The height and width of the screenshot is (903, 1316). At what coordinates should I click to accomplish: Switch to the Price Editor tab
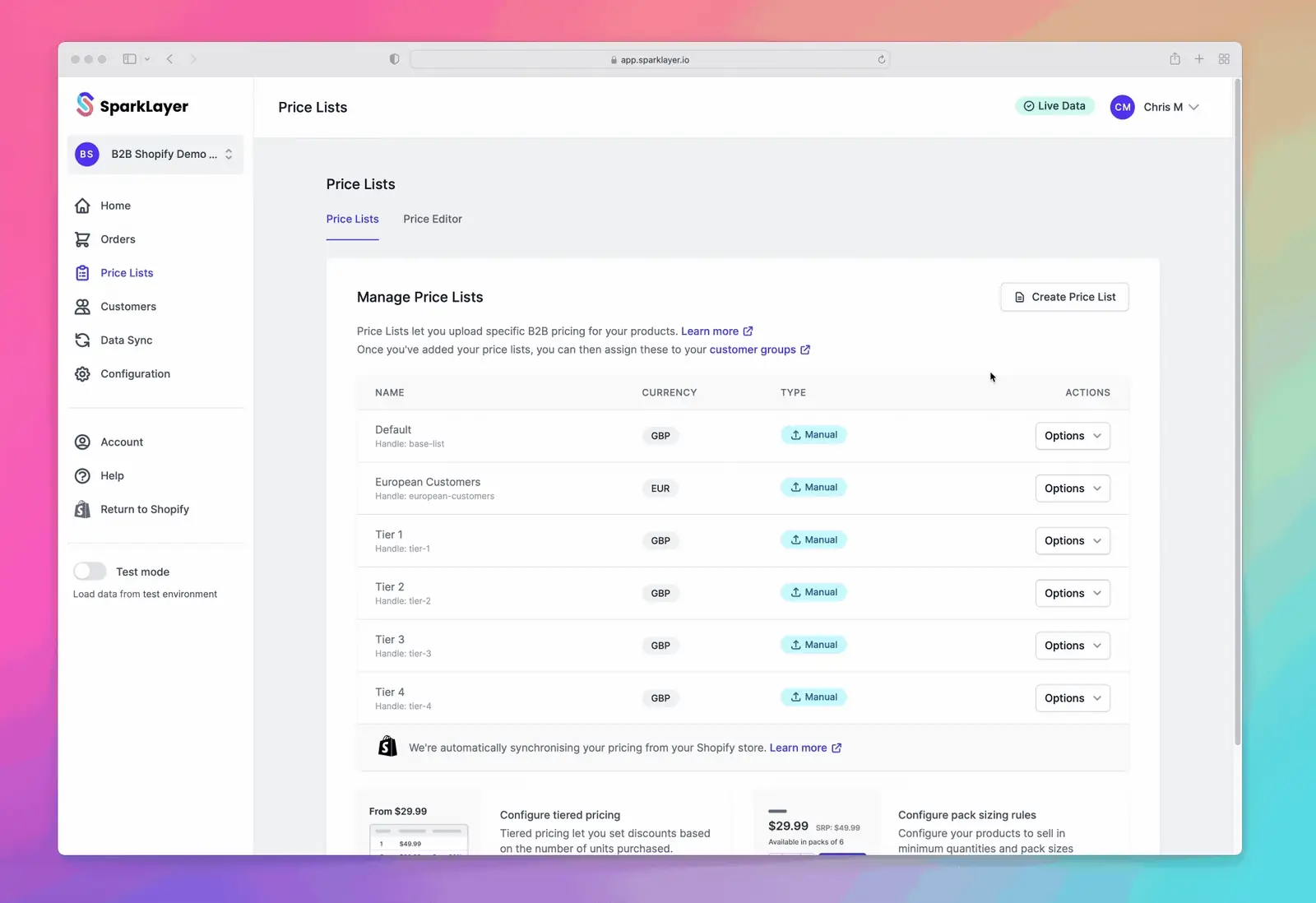pyautogui.click(x=433, y=220)
